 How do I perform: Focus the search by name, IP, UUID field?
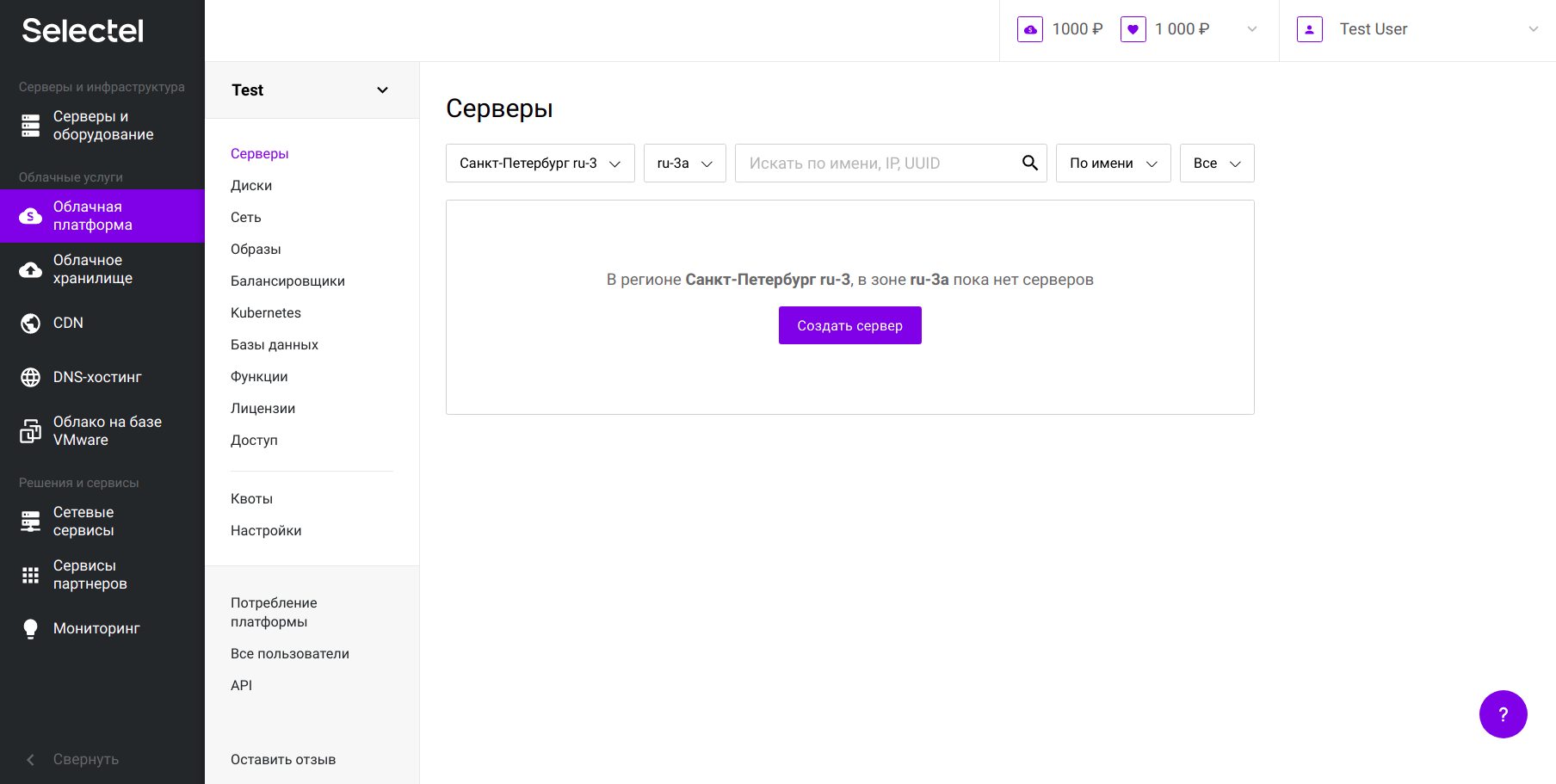pos(891,164)
